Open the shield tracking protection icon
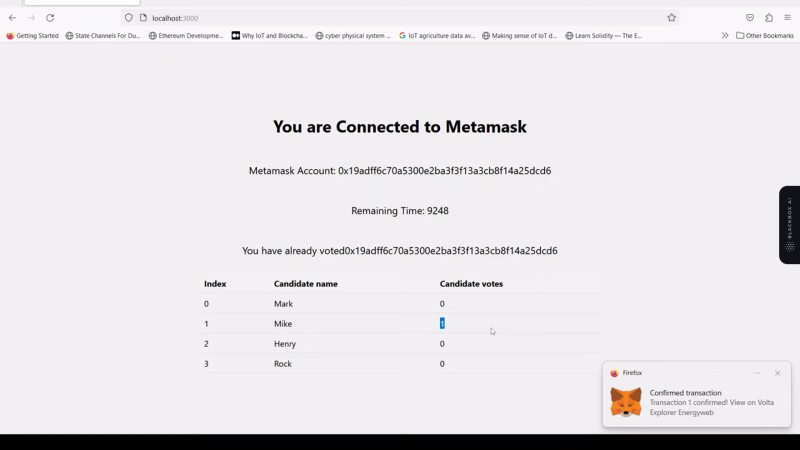Image resolution: width=800 pixels, height=450 pixels. 129,18
